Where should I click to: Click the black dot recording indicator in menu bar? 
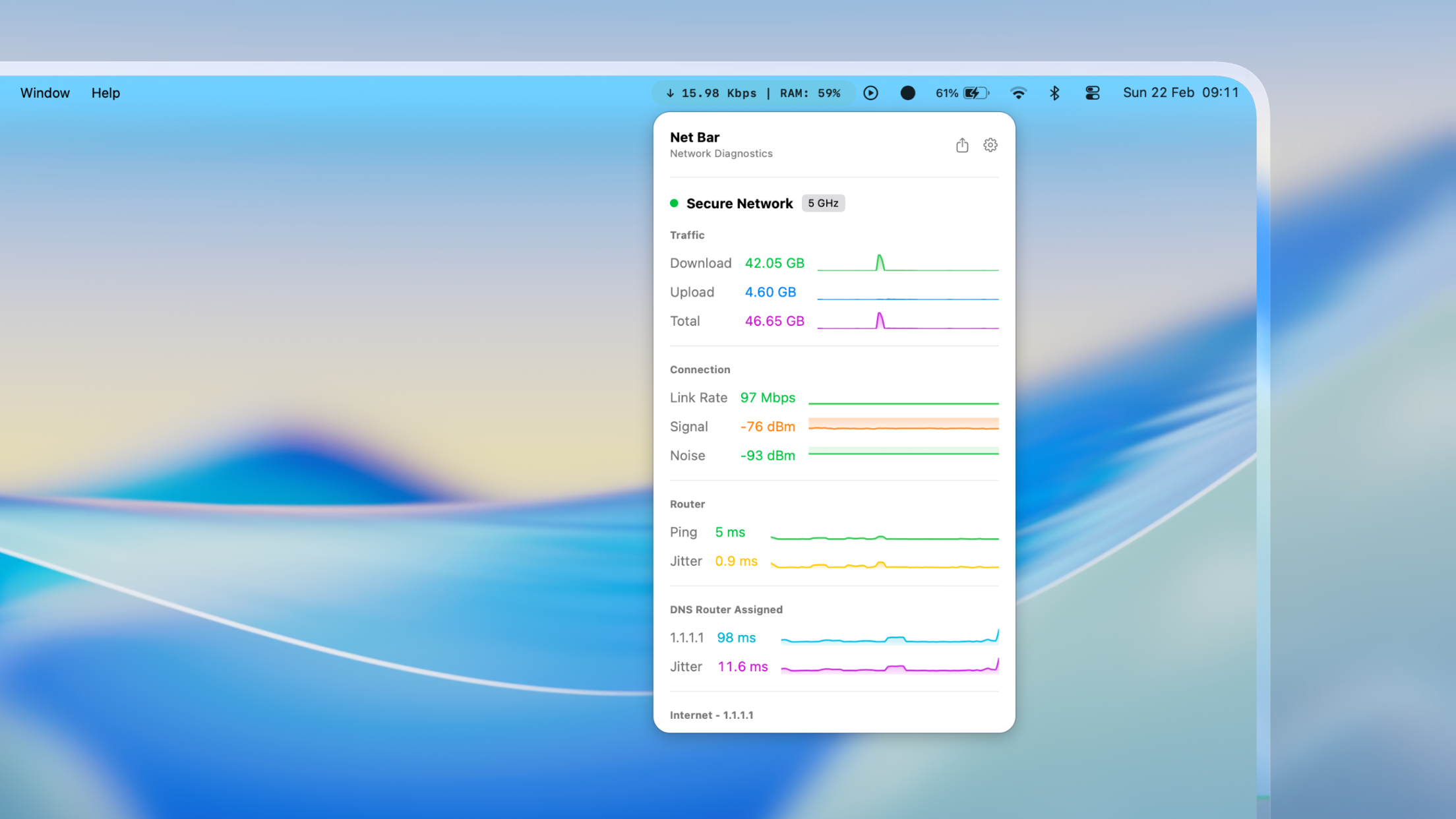pyautogui.click(x=908, y=93)
